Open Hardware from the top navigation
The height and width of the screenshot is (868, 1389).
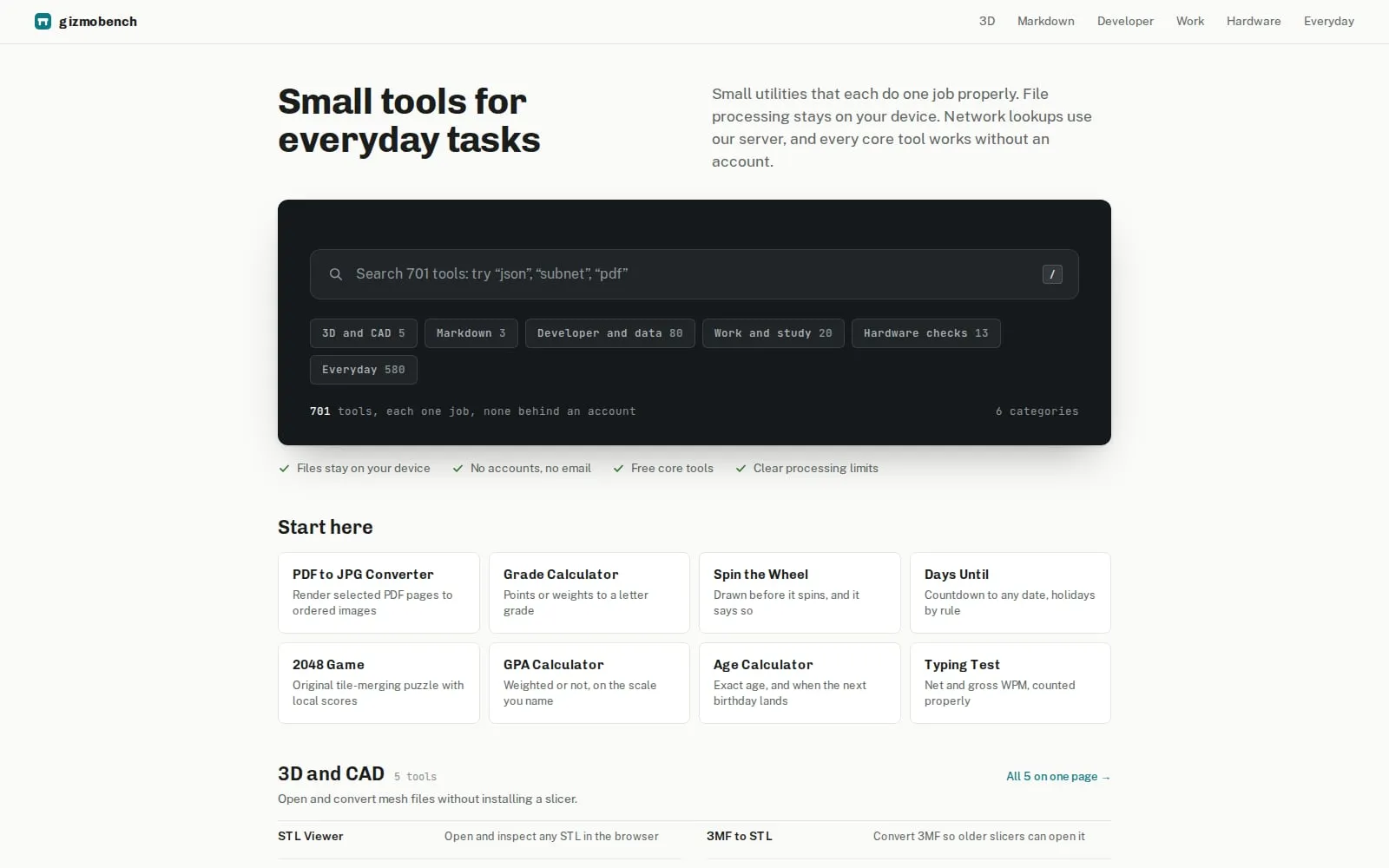[x=1254, y=22]
